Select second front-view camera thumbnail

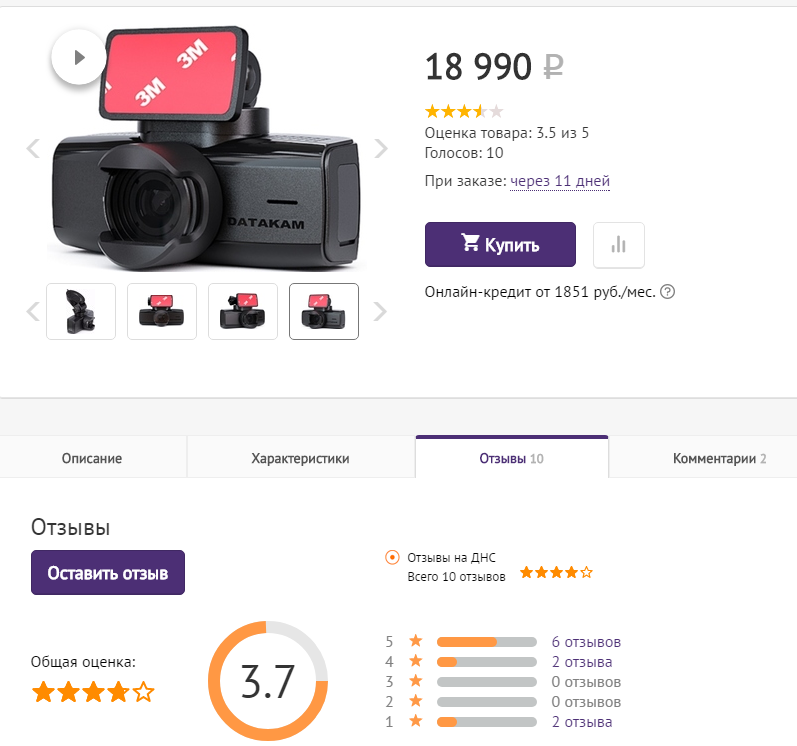(x=162, y=312)
